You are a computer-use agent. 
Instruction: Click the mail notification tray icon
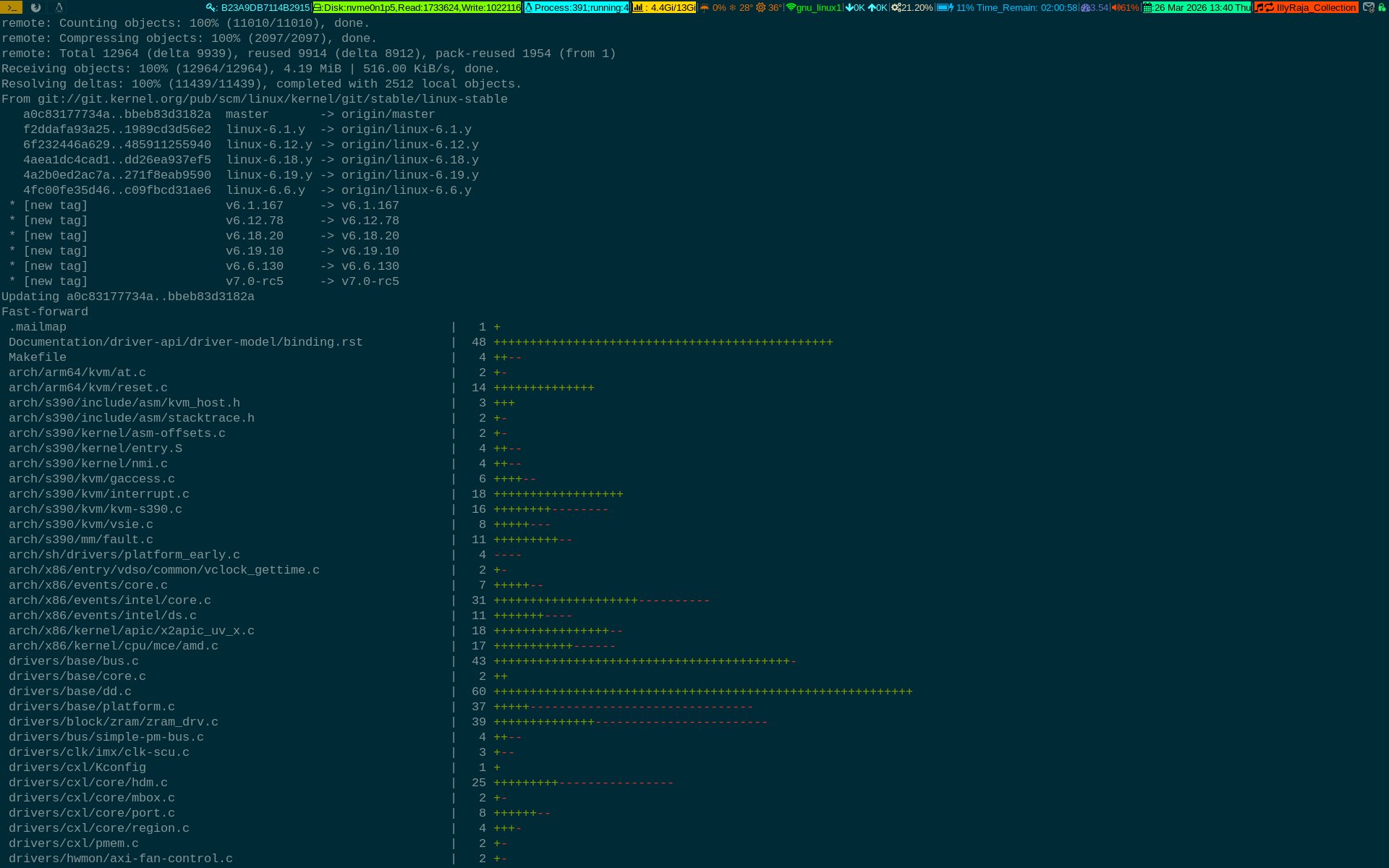coord(1368,7)
